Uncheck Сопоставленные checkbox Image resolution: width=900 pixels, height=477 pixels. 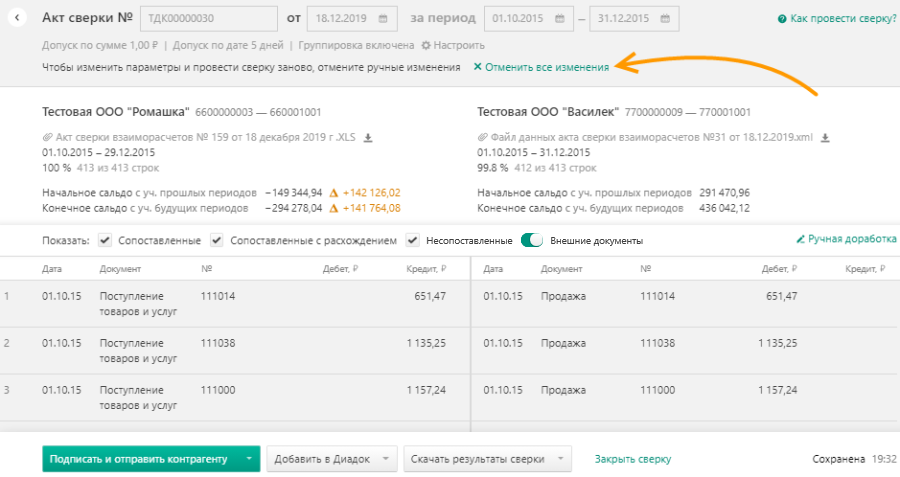[x=104, y=241]
